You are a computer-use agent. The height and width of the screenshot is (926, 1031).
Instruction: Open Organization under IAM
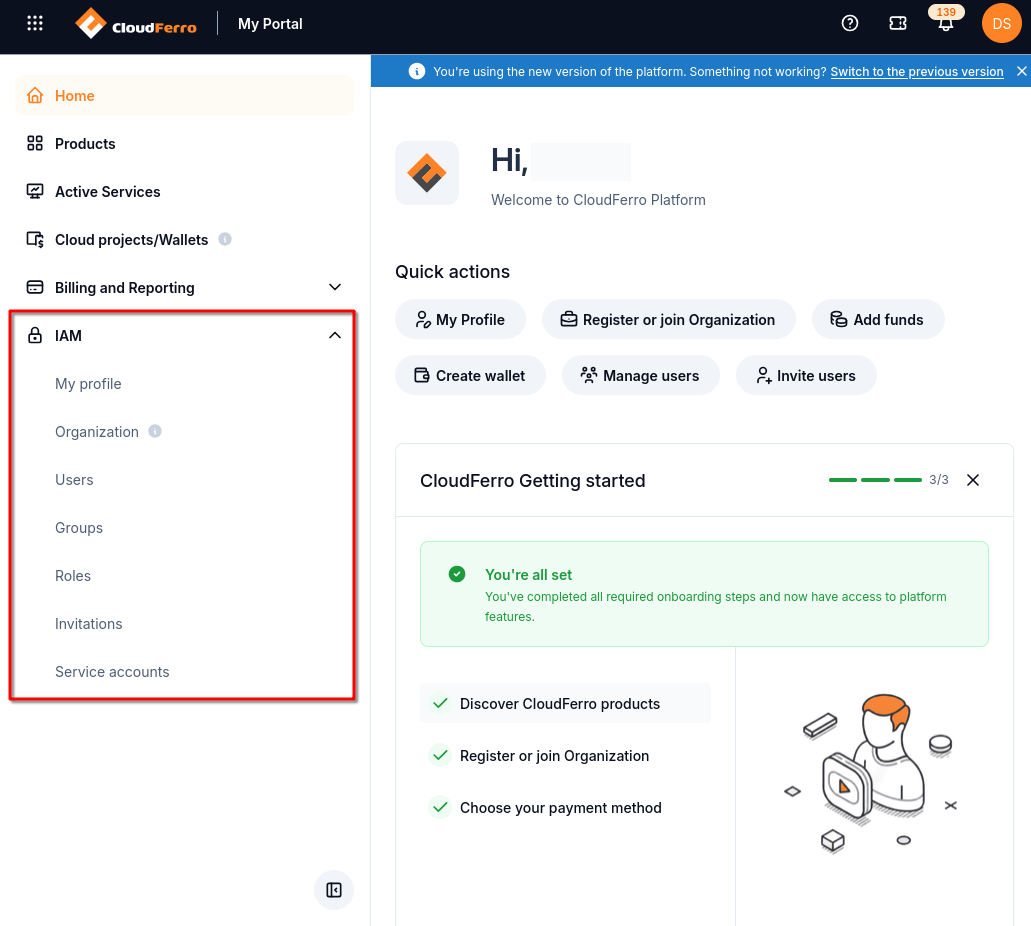click(x=97, y=431)
